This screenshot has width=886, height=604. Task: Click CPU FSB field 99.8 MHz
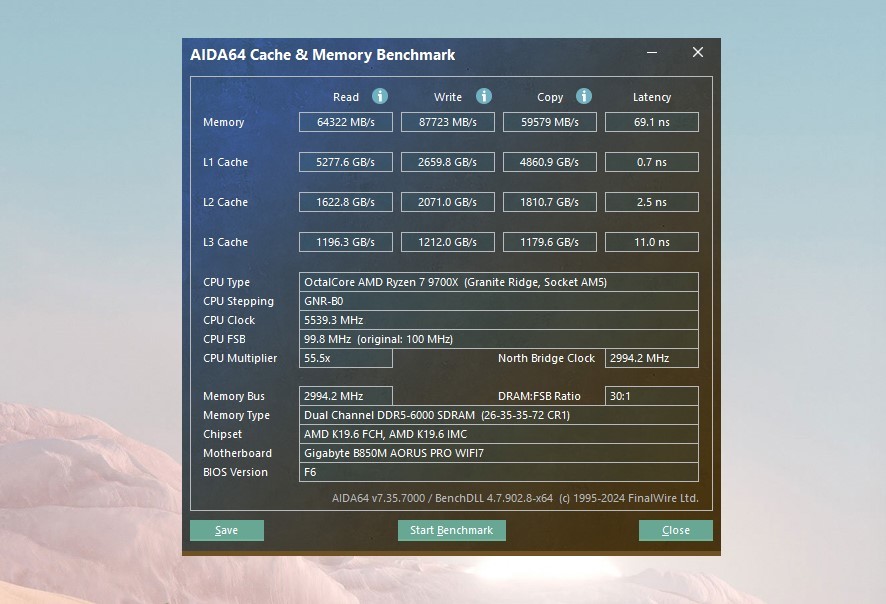(x=498, y=339)
